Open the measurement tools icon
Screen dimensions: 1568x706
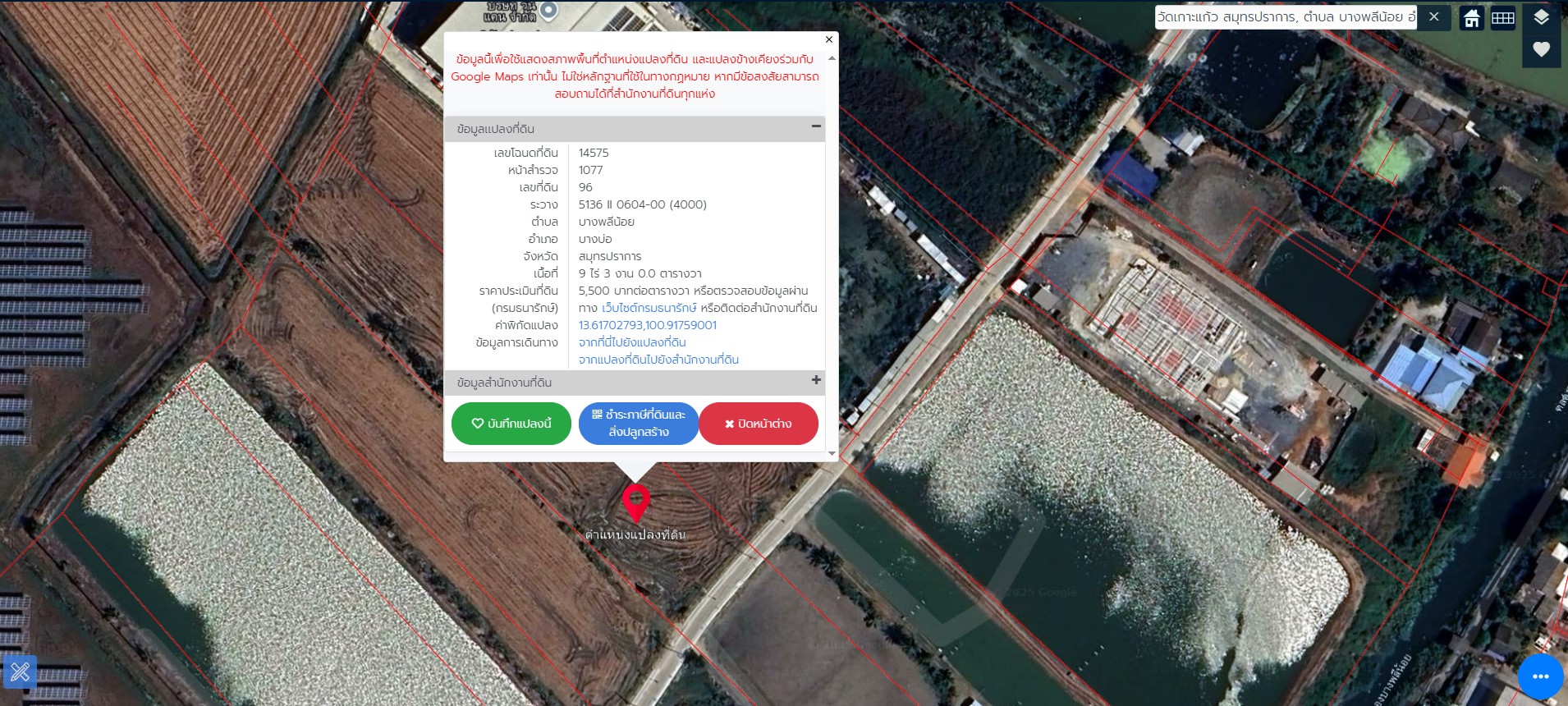(21, 672)
